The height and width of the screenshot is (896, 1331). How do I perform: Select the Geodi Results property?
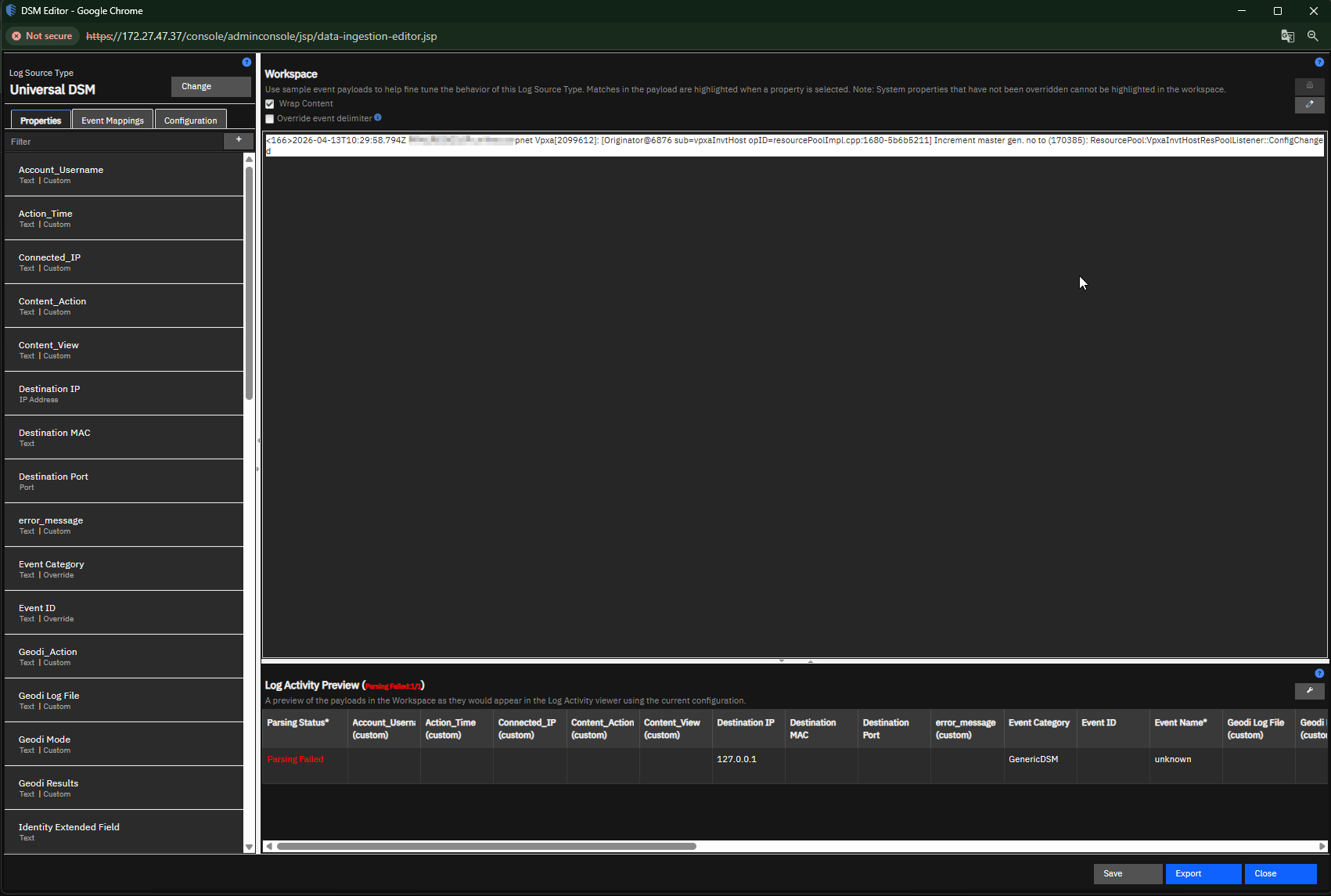click(x=124, y=788)
